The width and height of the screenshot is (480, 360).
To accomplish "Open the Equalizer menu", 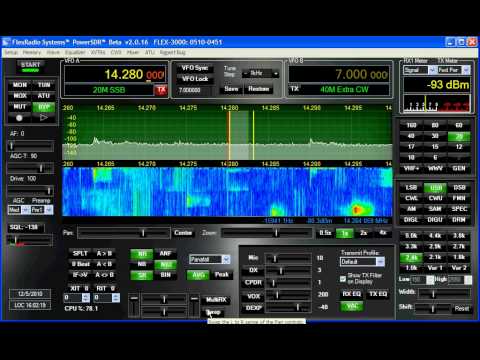I will click(x=75, y=52).
